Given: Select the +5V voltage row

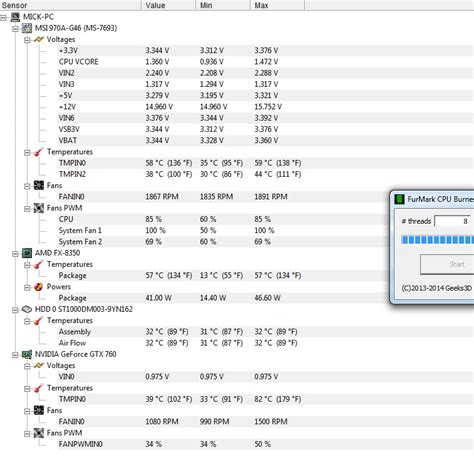Looking at the screenshot, I should coord(265,95).
